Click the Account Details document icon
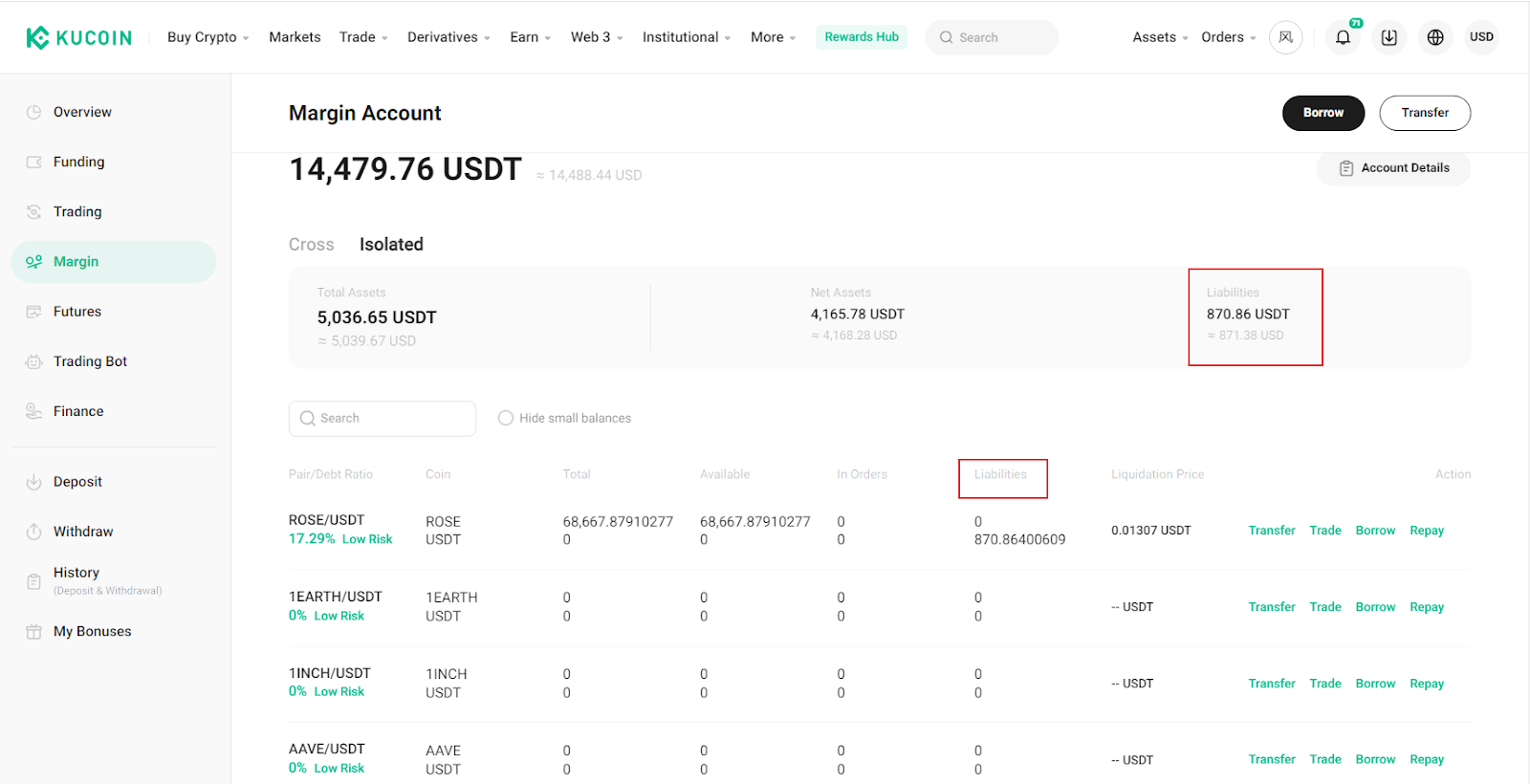Screen dimensions: 1530x784 [1346, 168]
